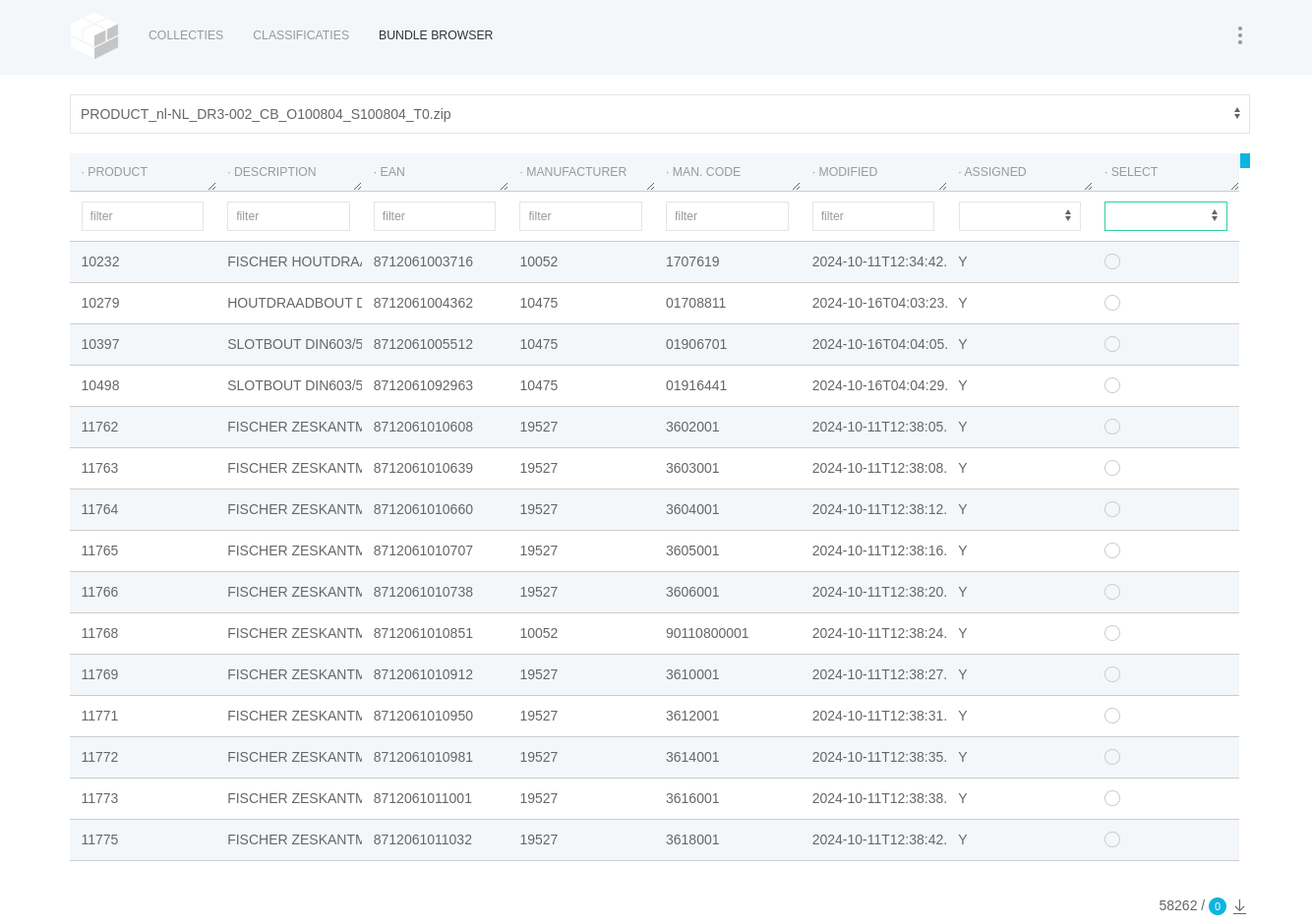Screen dimensions: 1312x924
Task: Click the selected count badge showing 0
Action: (x=1218, y=906)
